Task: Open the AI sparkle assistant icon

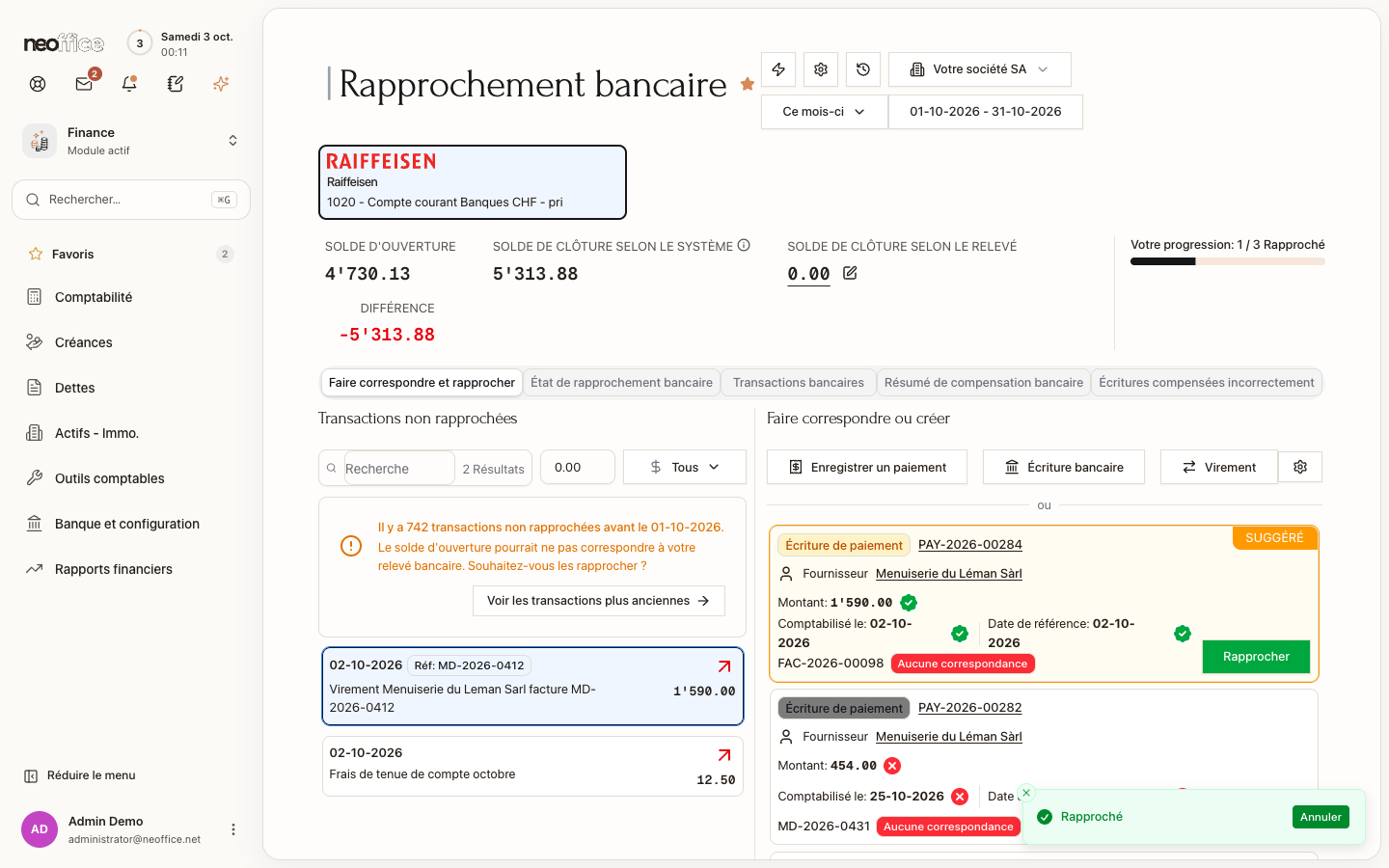Action: tap(221, 84)
